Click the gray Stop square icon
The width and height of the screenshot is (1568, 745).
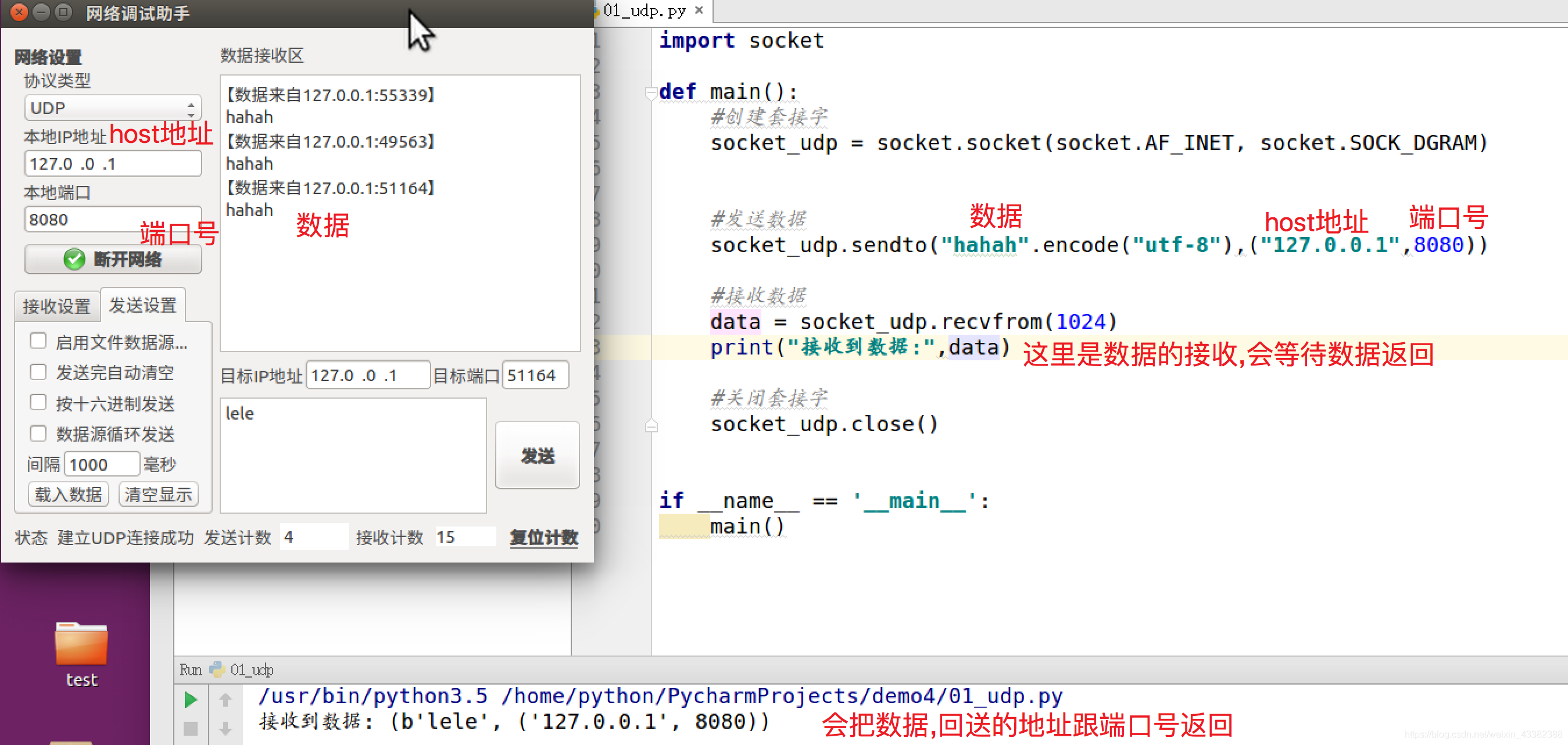(191, 728)
